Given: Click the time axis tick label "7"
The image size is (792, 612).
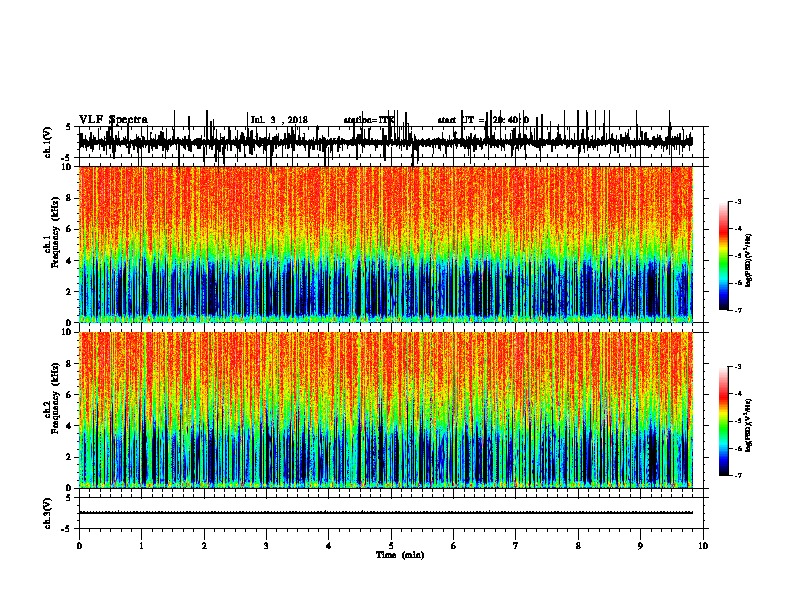Looking at the screenshot, I should (x=516, y=546).
